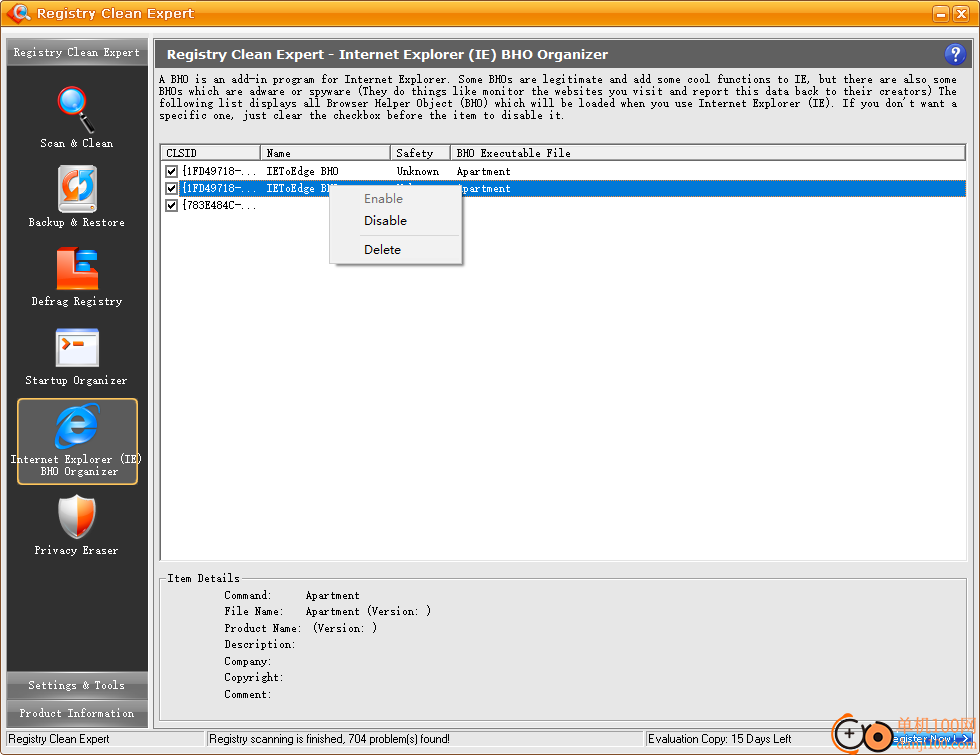
Task: Choose Disable from the context menu
Action: (385, 221)
